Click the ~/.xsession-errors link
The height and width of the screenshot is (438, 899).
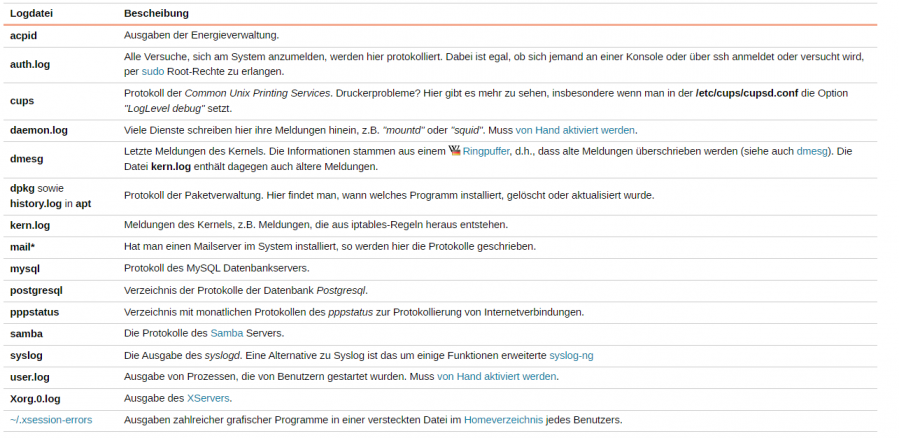pos(51,420)
